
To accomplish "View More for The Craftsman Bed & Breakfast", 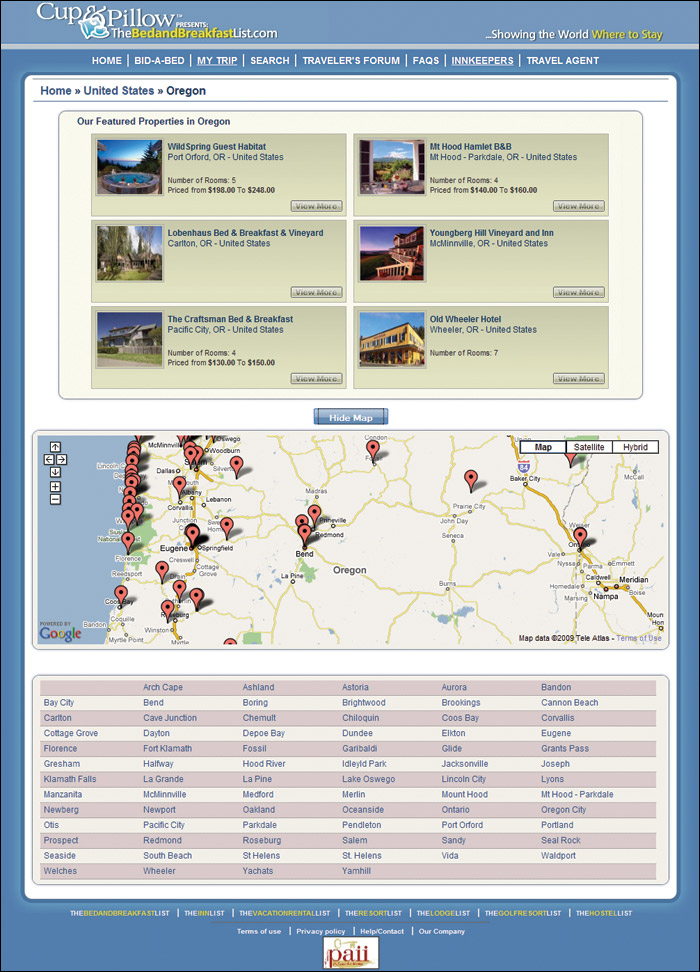I will point(316,379).
